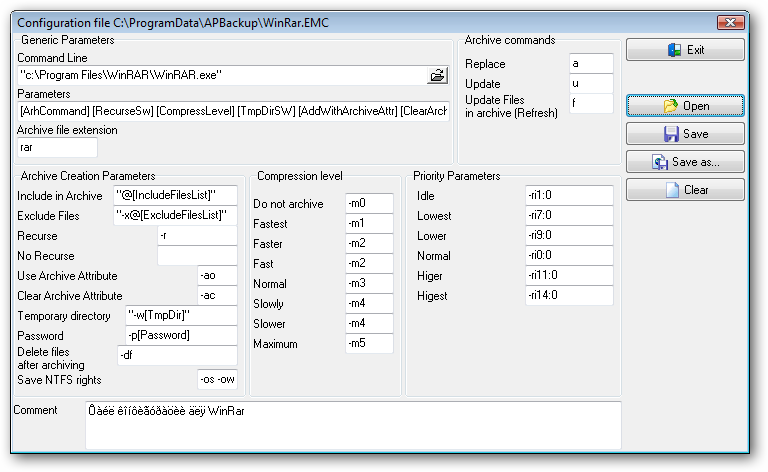This screenshot has height=472, width=768.
Task: Edit the Archive file extension field
Action: pos(57,147)
